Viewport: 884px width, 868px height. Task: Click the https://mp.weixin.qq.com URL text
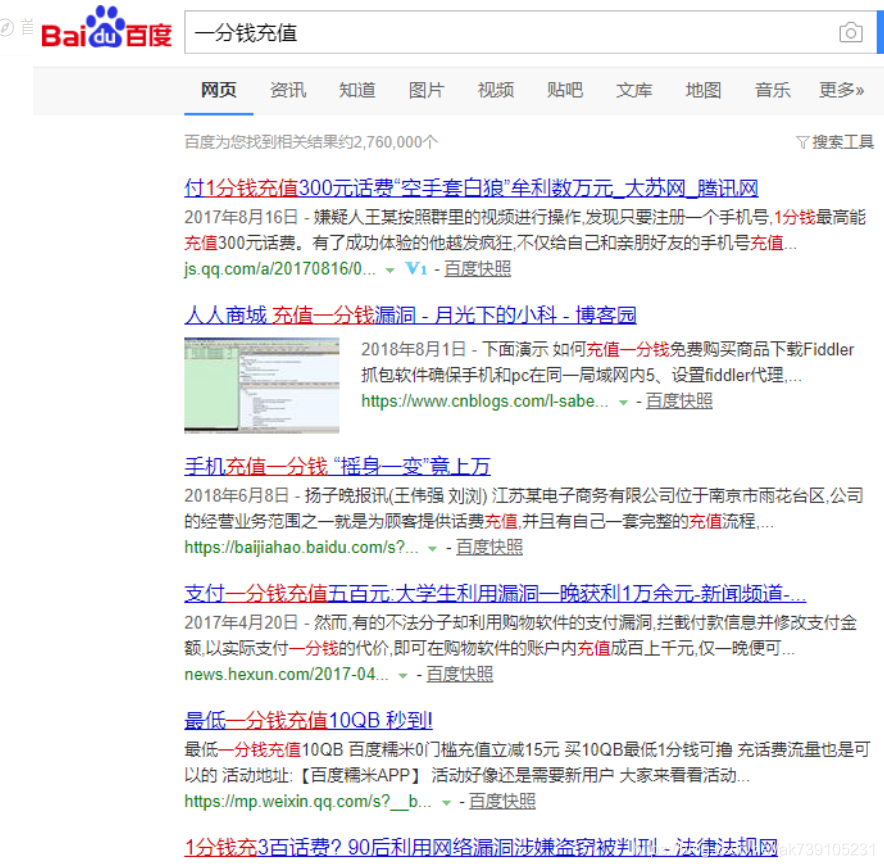click(x=308, y=801)
